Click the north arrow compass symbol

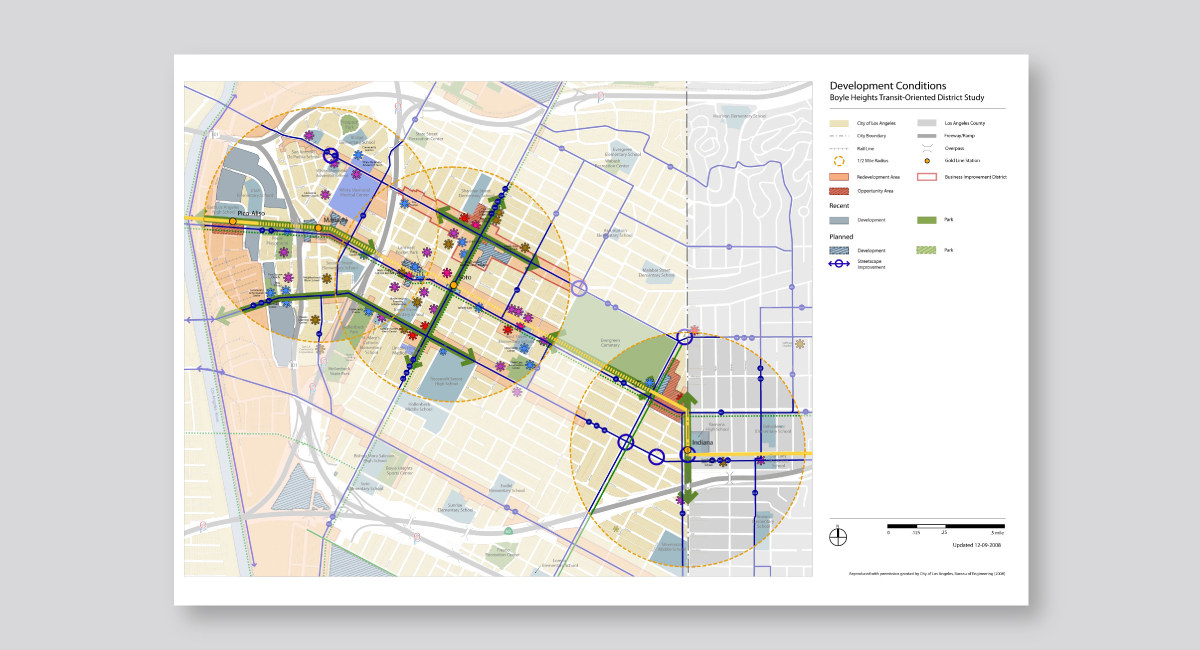[838, 535]
